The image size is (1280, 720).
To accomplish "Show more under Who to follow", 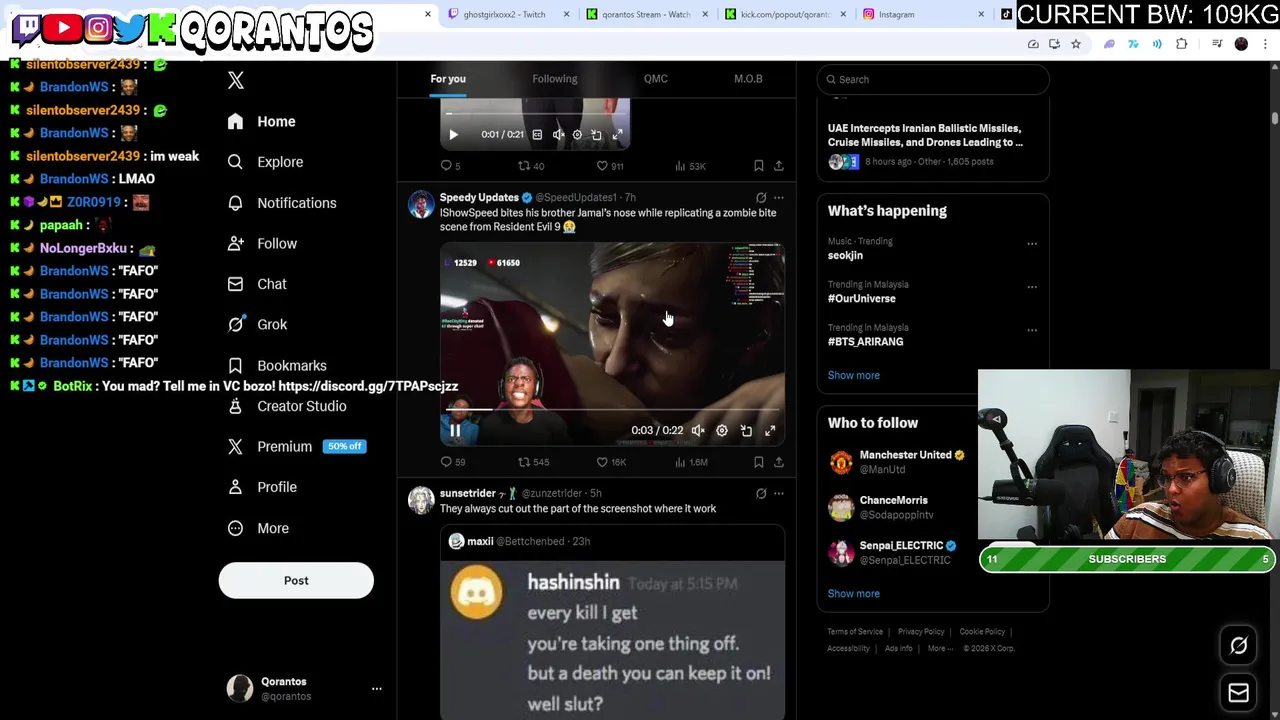I will (x=853, y=594).
